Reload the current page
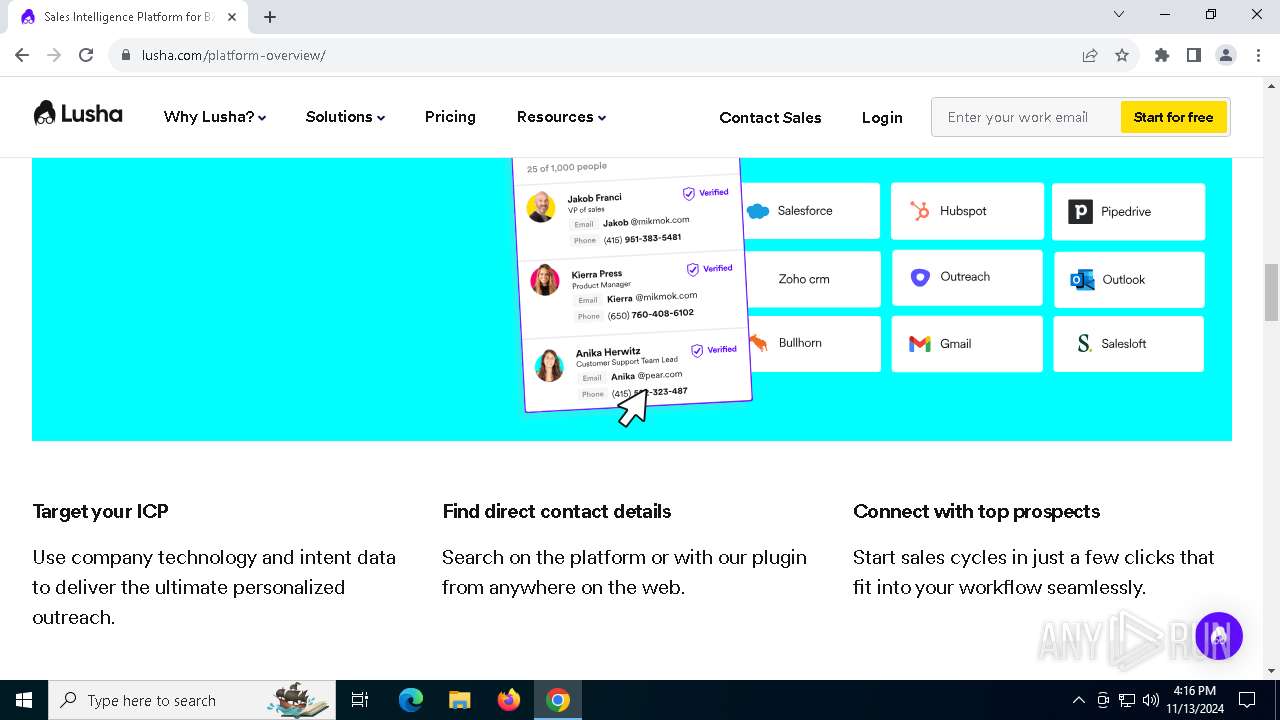 (86, 55)
